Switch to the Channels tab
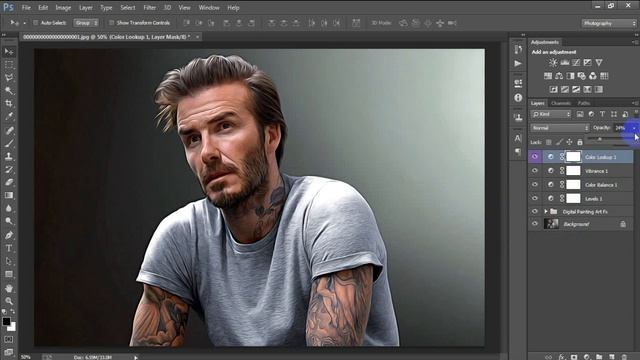This screenshot has height=360, width=640. pos(561,103)
